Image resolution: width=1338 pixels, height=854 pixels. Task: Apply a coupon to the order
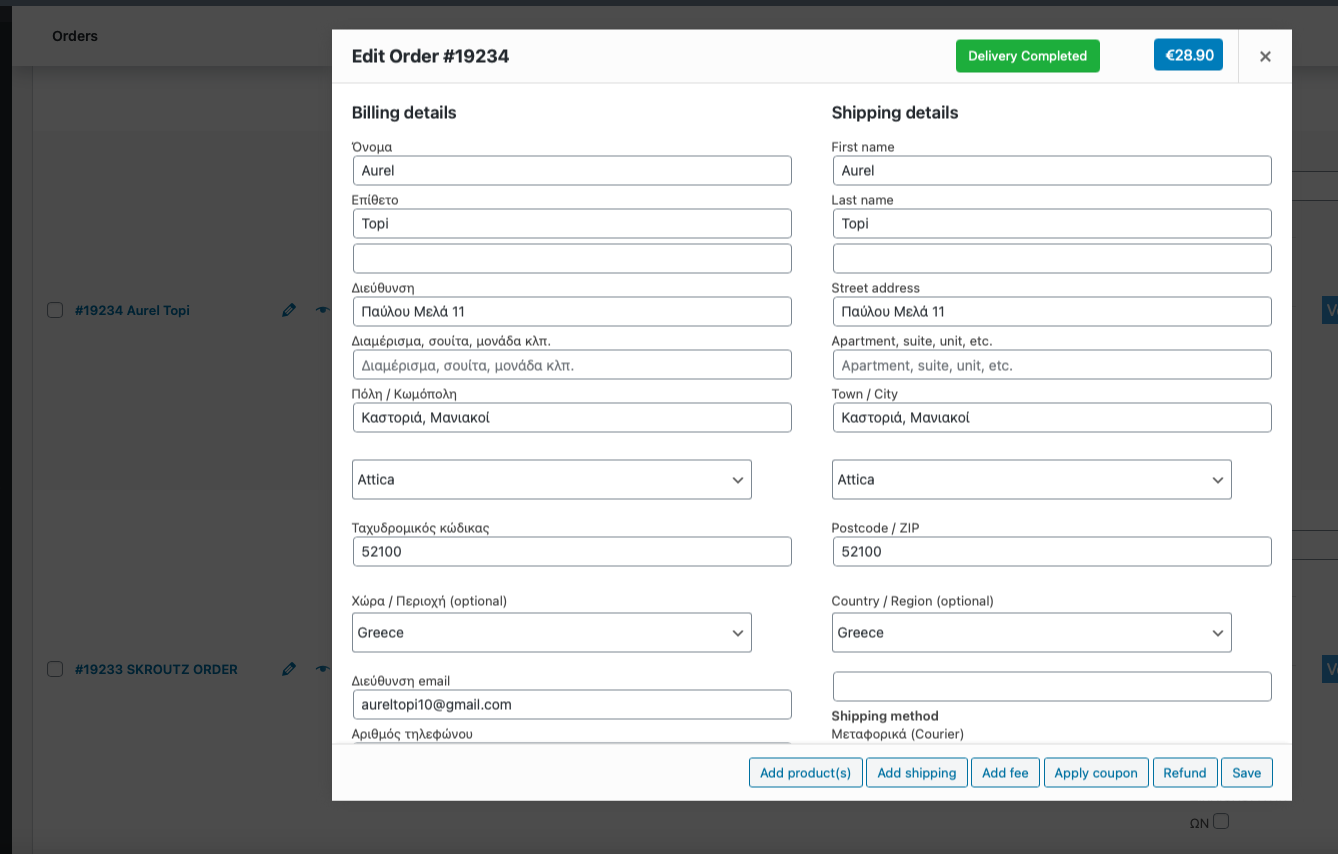tap(1096, 772)
